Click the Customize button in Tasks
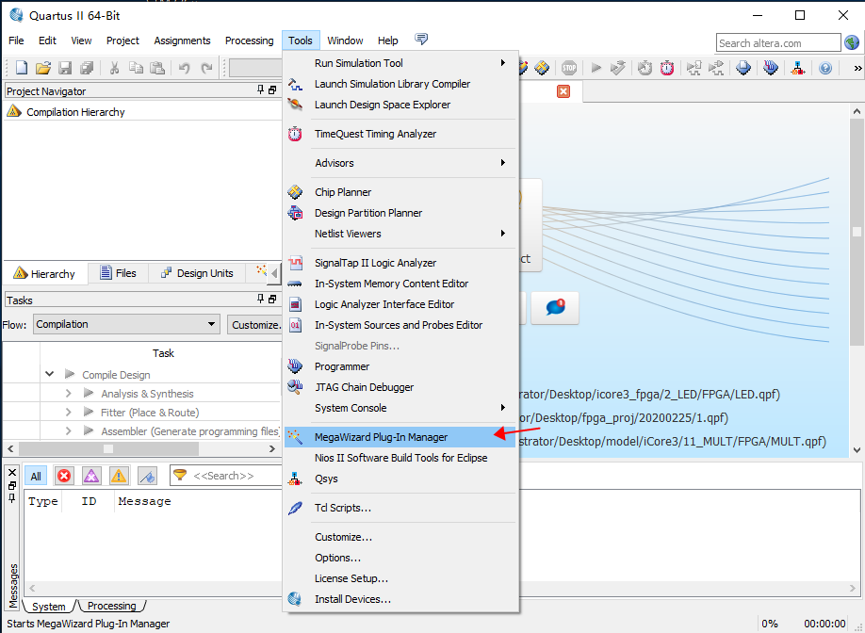This screenshot has height=633, width=865. [x=255, y=324]
